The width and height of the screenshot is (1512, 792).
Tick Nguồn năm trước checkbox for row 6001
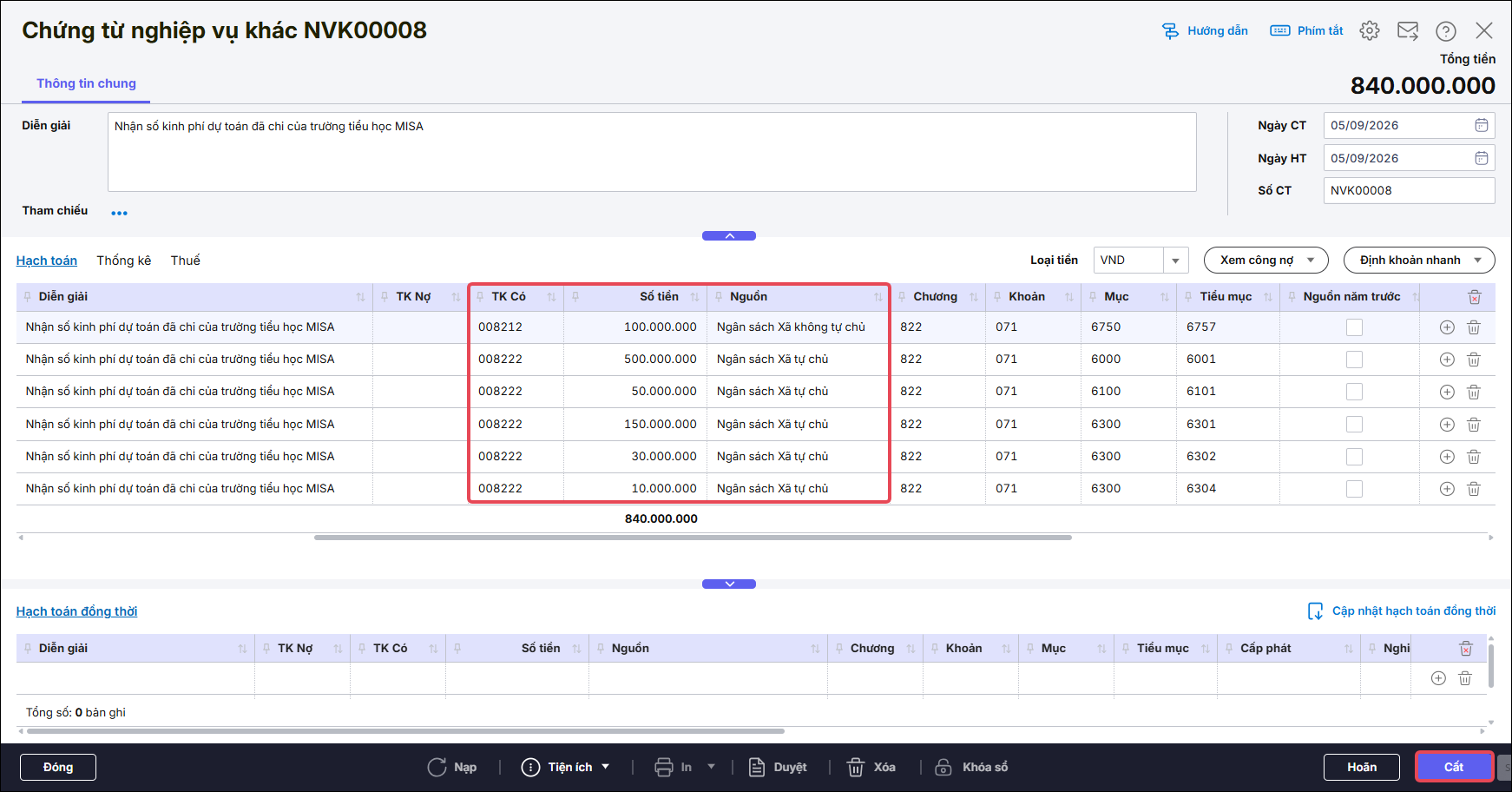tap(1354, 360)
